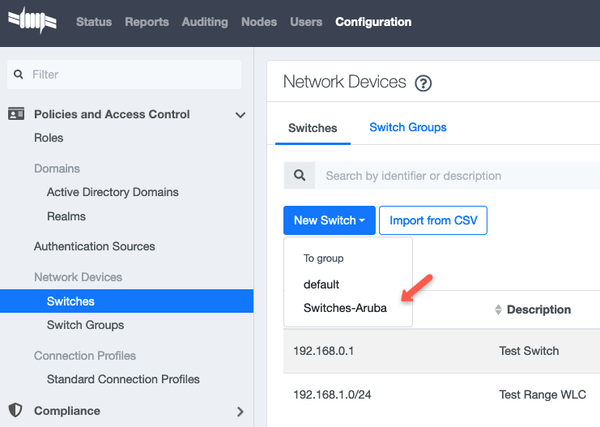
Task: Click Import from CSV button
Action: [433, 221]
